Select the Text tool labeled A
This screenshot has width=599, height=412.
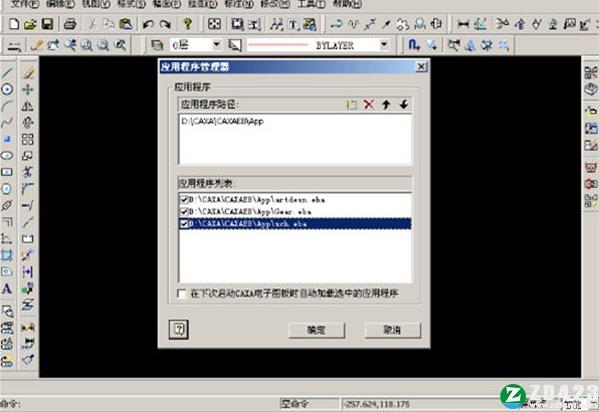[x=7, y=289]
